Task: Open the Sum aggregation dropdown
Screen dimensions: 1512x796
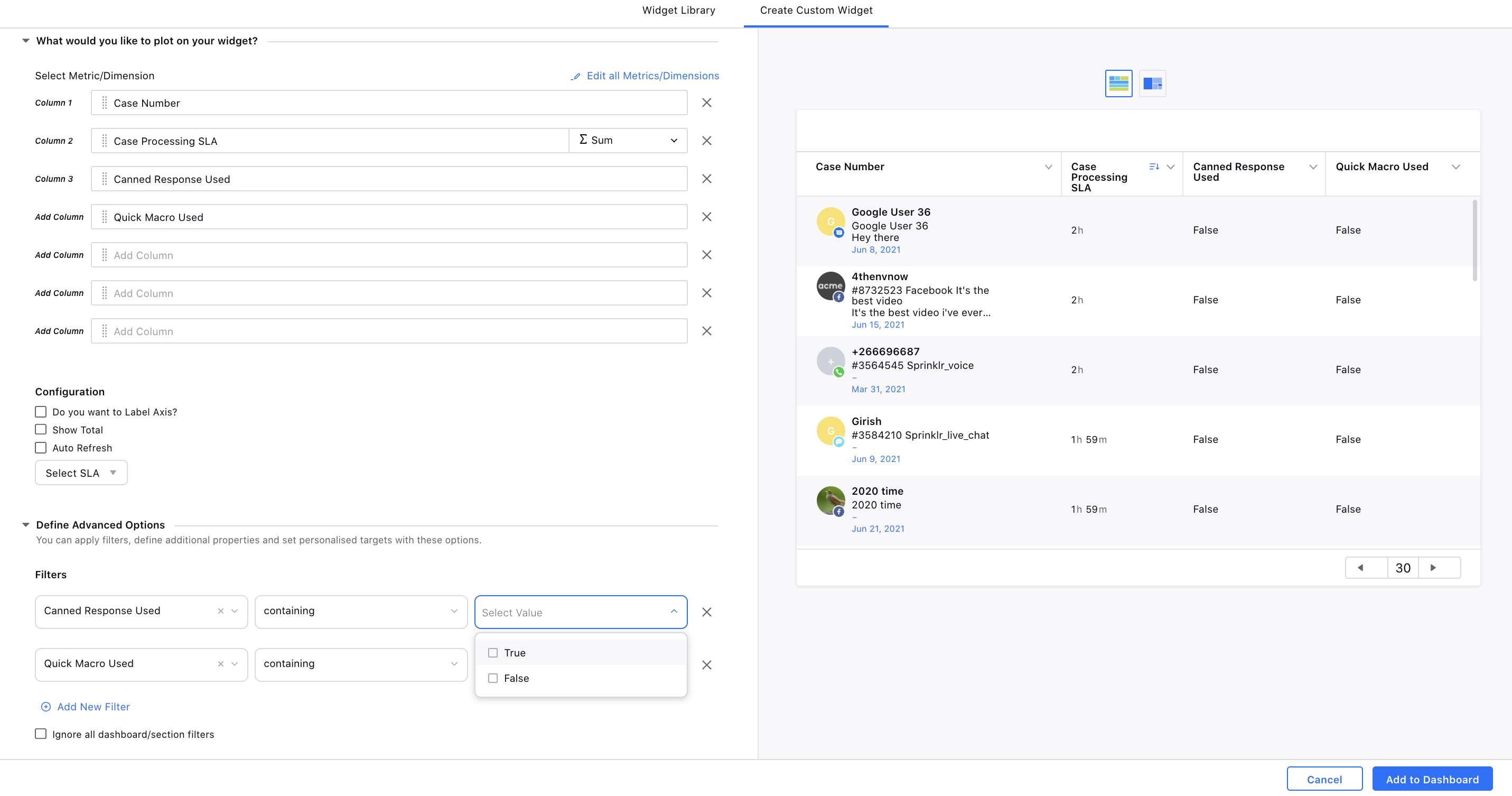Action: pyautogui.click(x=628, y=140)
